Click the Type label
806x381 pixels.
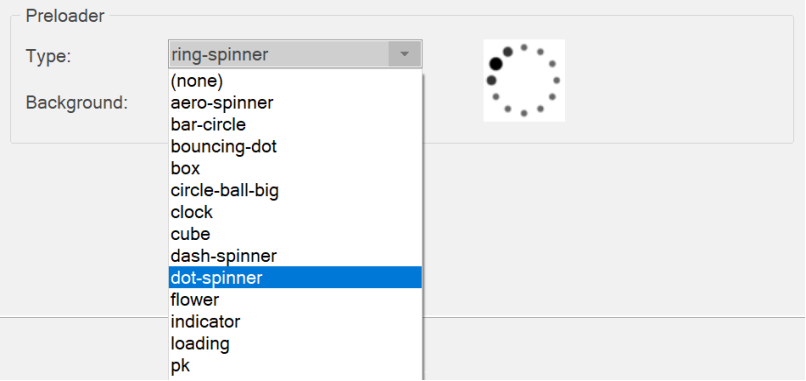point(48,56)
